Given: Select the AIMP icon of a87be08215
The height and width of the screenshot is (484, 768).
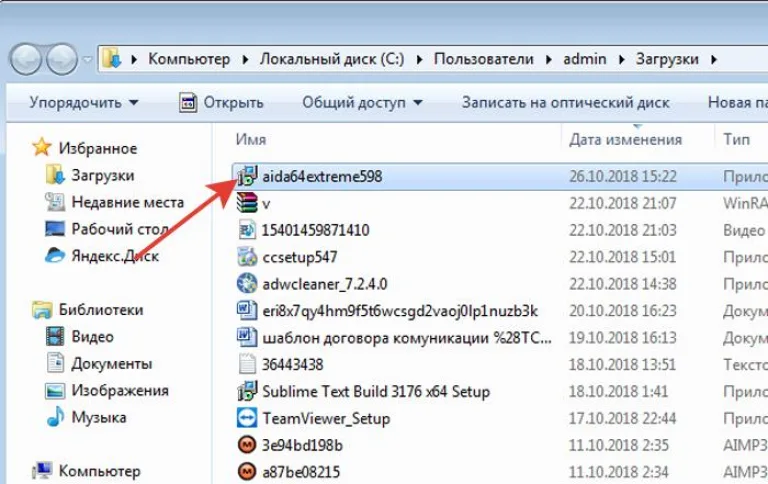Looking at the screenshot, I should pos(247,471).
